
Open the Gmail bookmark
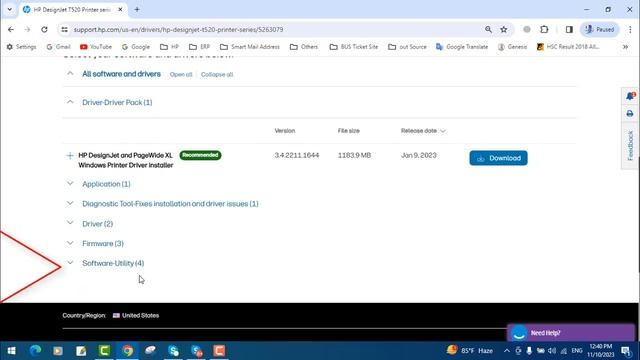coord(58,47)
